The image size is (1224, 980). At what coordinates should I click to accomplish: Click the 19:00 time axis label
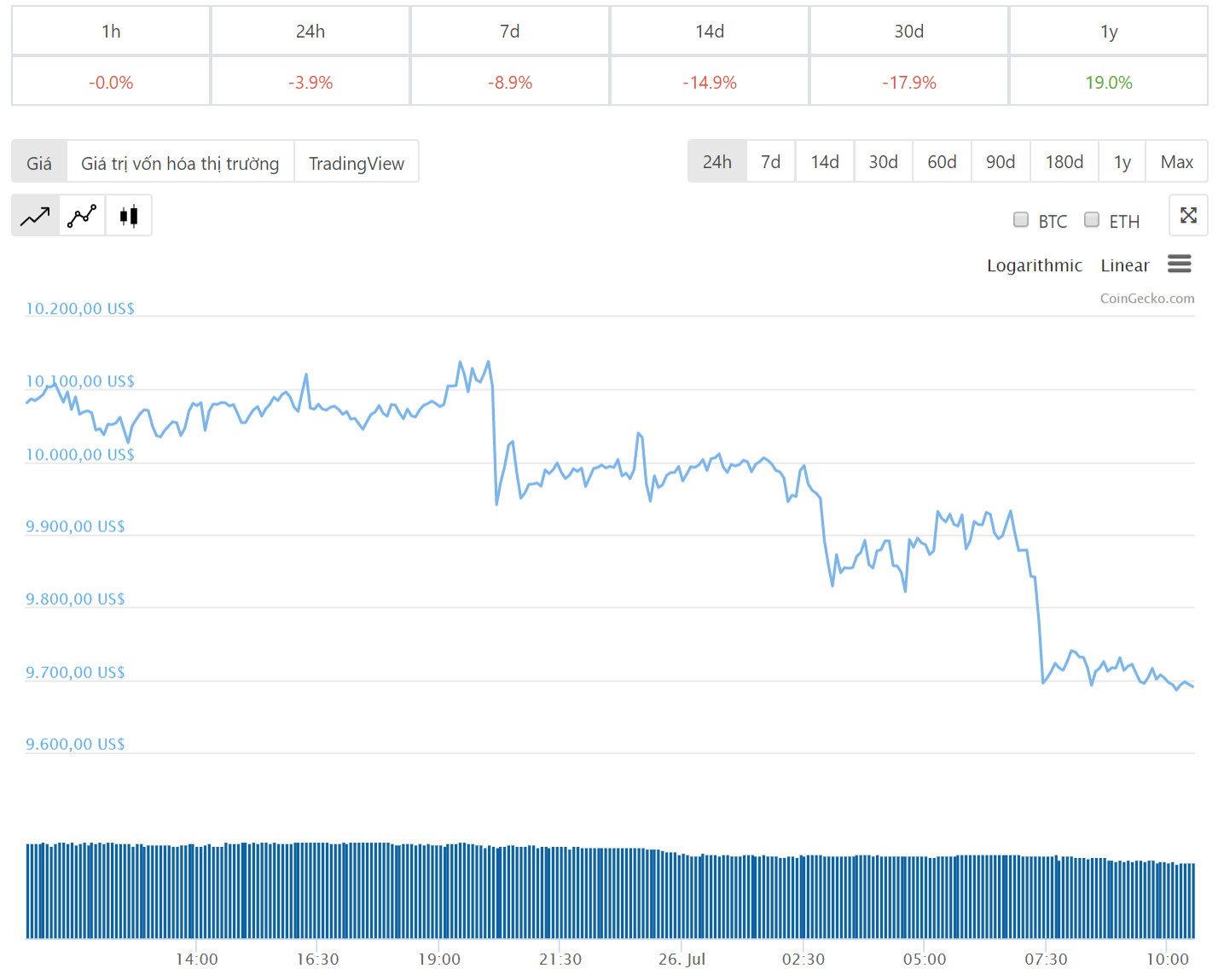pyautogui.click(x=439, y=959)
